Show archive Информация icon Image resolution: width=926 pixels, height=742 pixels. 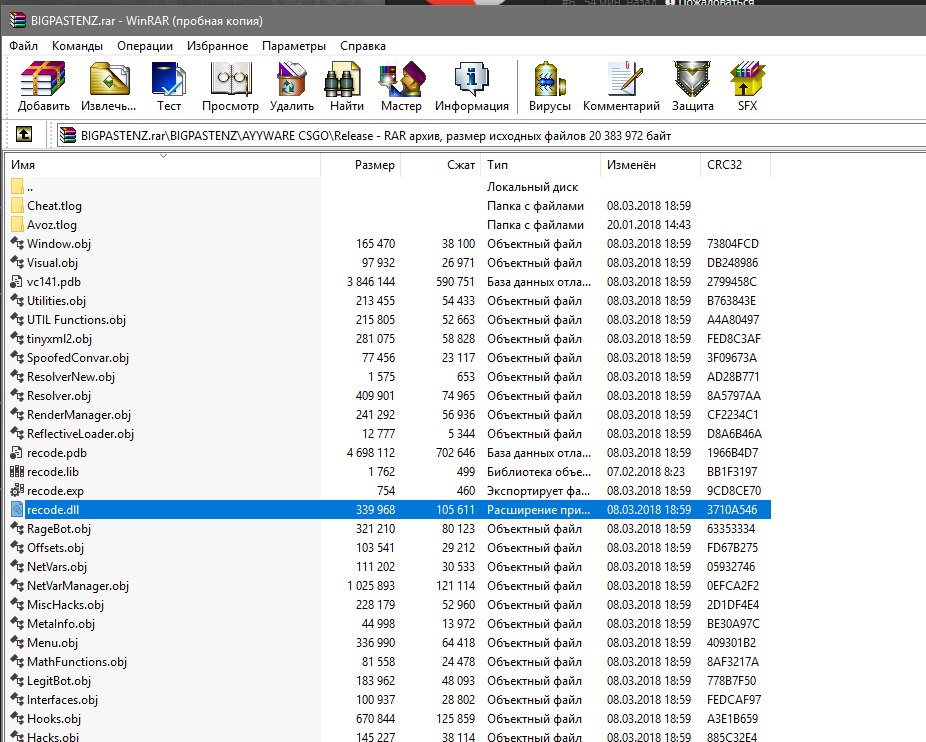pyautogui.click(x=471, y=79)
